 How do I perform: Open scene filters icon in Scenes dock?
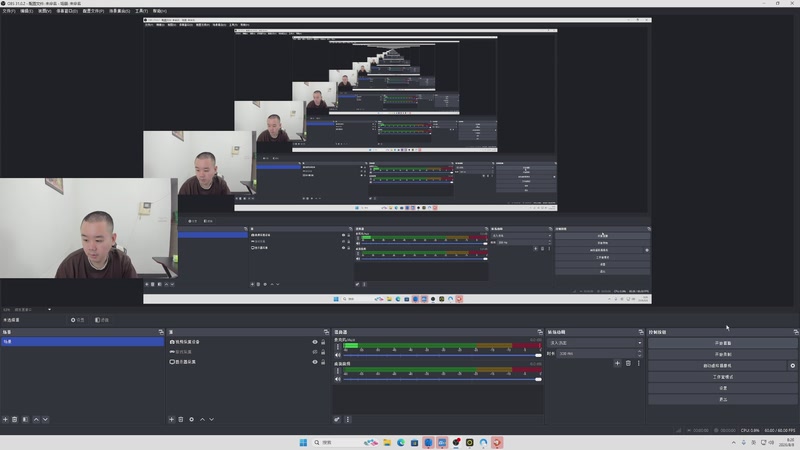click(x=25, y=419)
